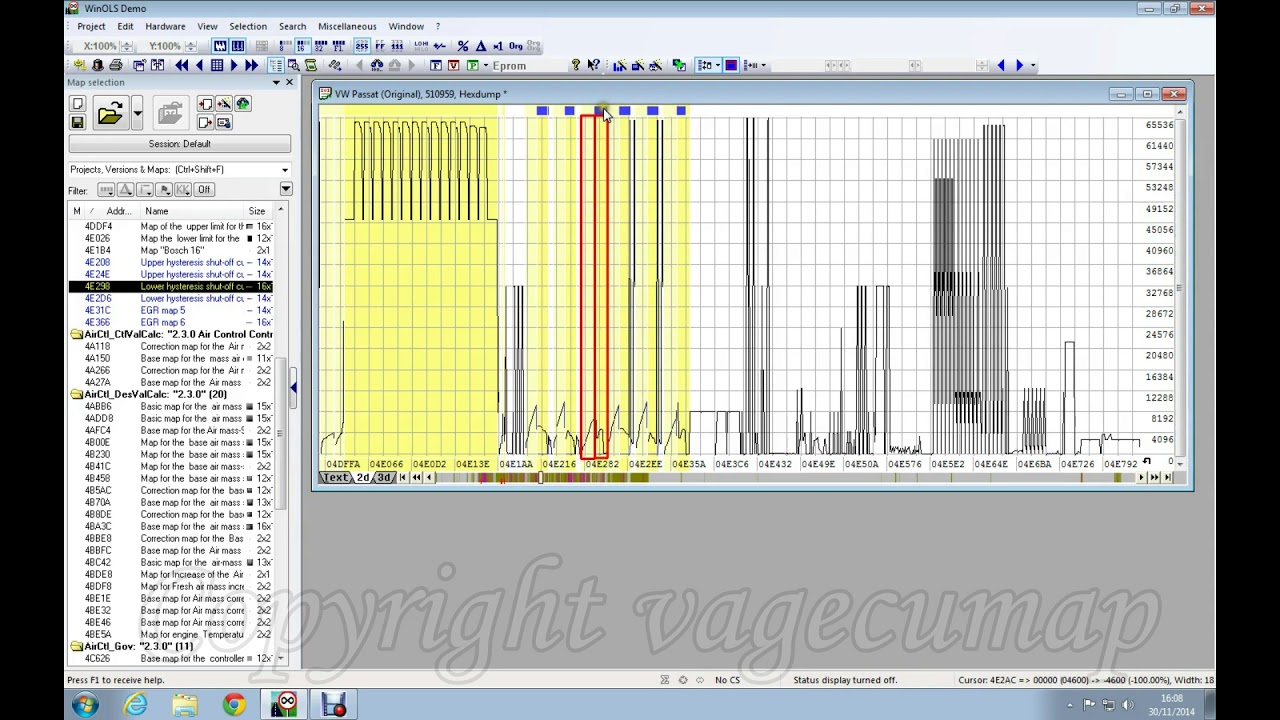The height and width of the screenshot is (720, 1280).
Task: Click the Windows Start button
Action: tap(85, 706)
